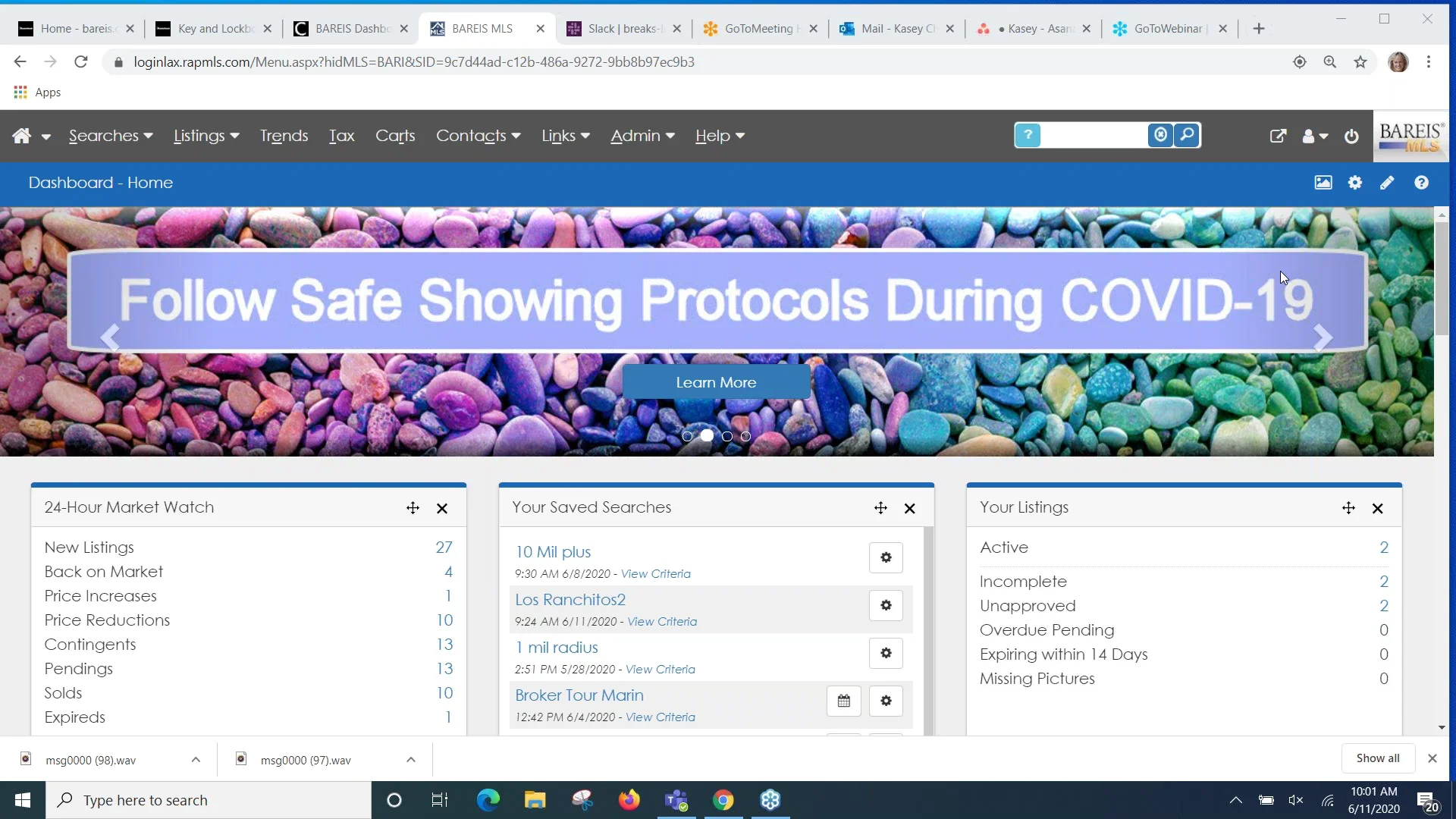Click the target icon beside the search box

[1160, 135]
